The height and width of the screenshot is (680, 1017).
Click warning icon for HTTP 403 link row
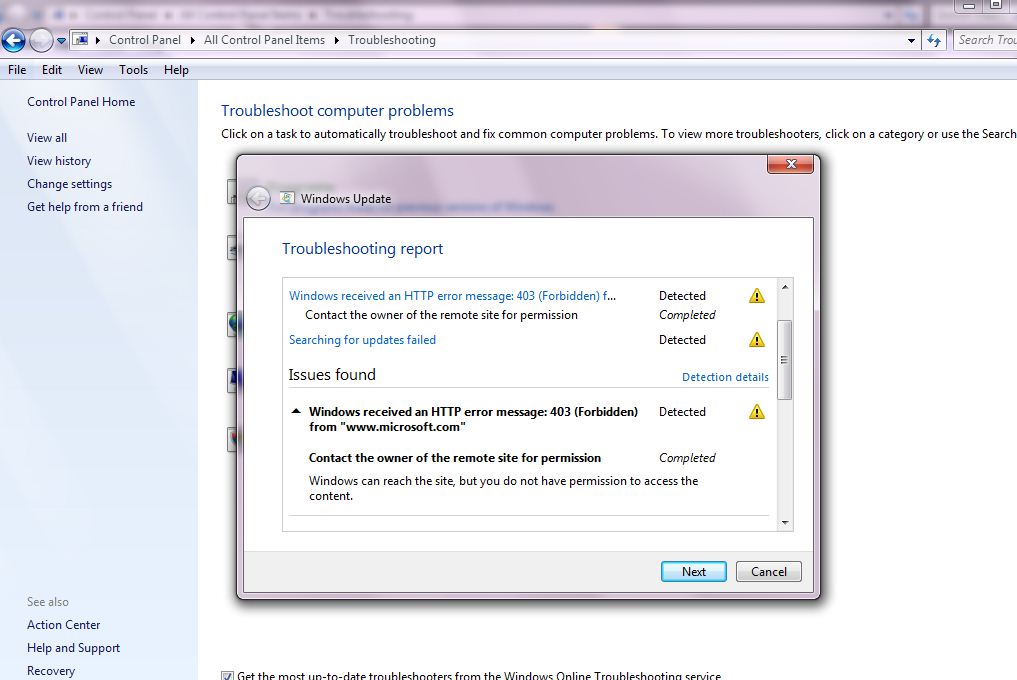(756, 296)
